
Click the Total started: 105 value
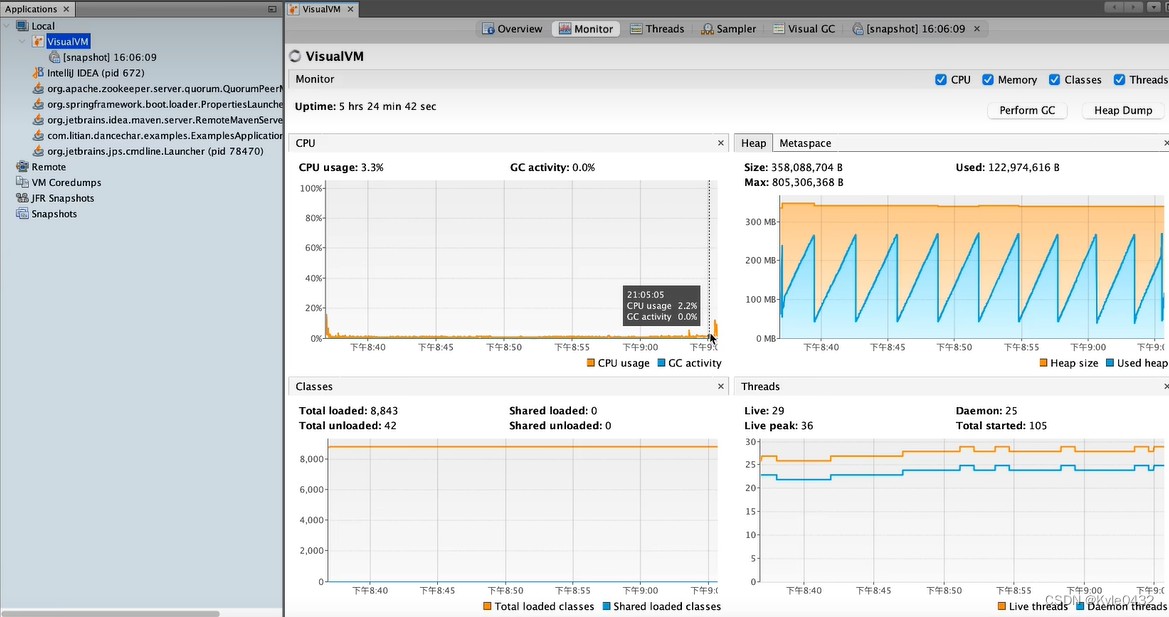pyautogui.click(x=1001, y=426)
